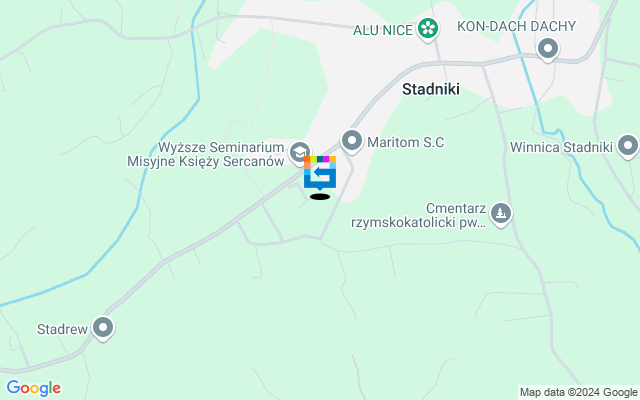Click the Stadrew location pin
The image size is (640, 400).
(103, 329)
